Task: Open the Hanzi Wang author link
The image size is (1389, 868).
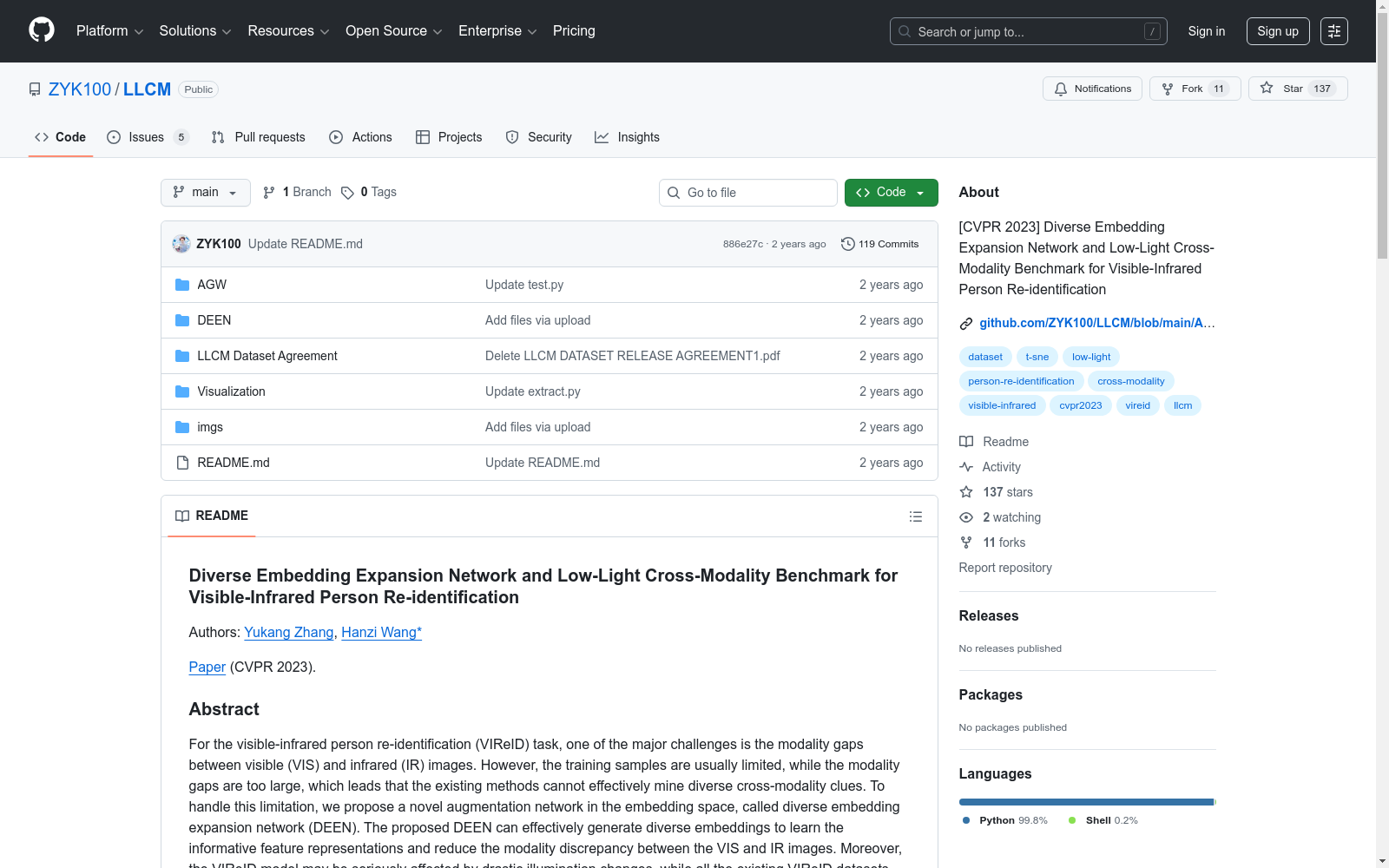Action: tap(382, 633)
